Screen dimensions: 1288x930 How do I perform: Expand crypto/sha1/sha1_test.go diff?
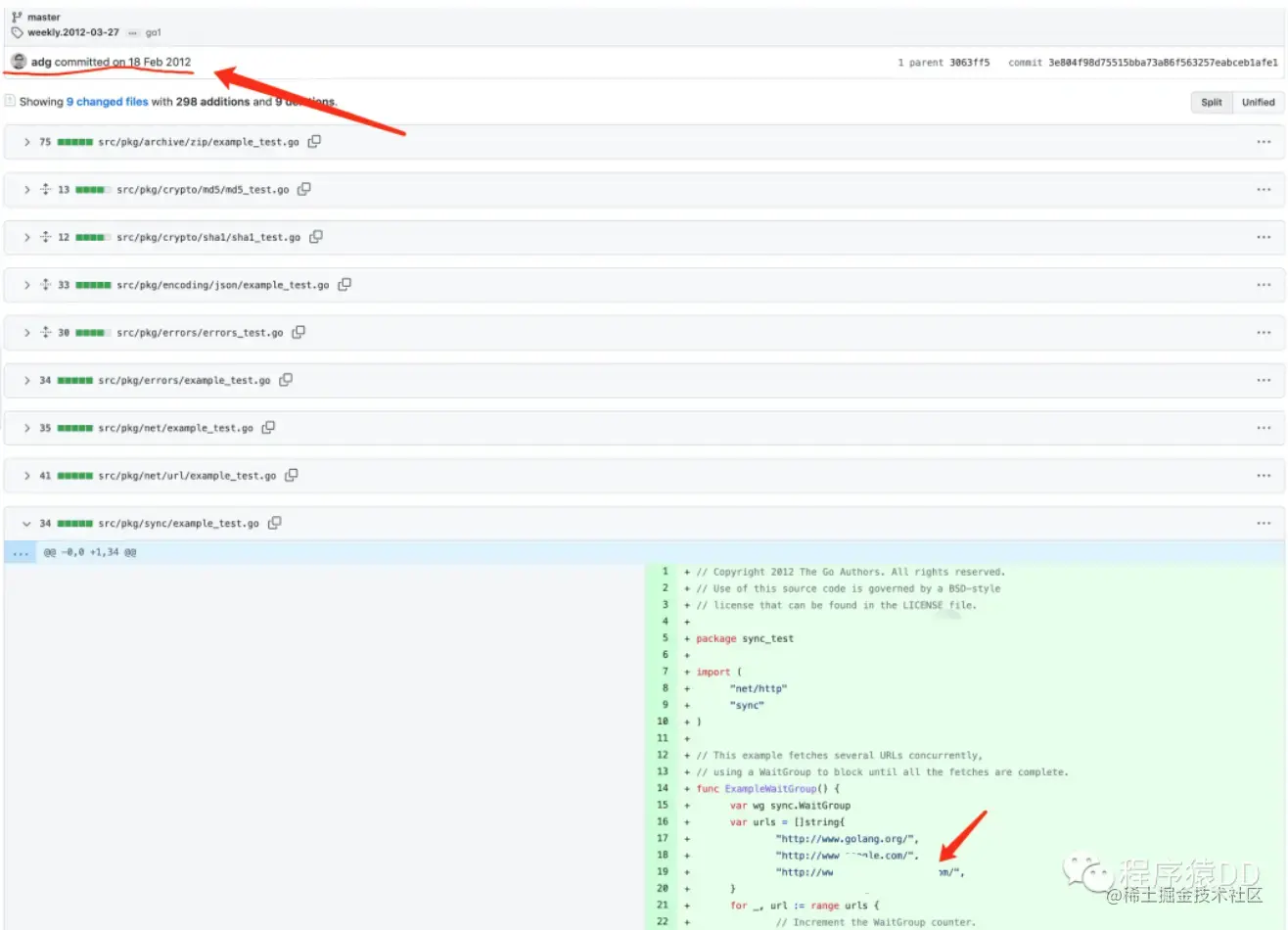click(26, 237)
